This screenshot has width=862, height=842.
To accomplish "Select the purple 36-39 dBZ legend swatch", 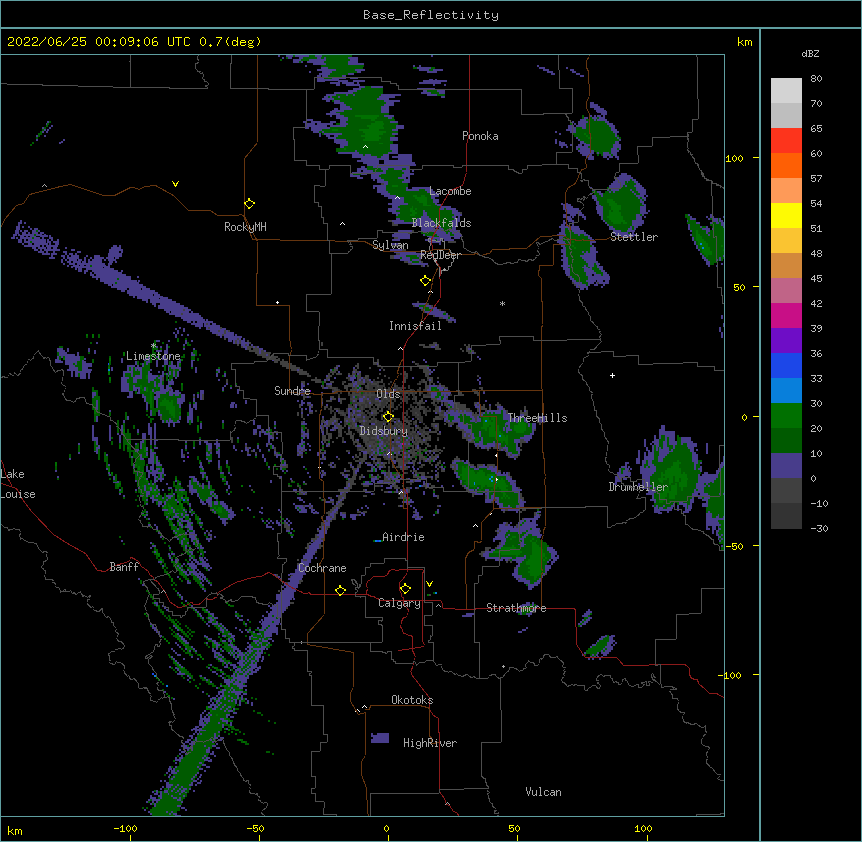I will [786, 341].
